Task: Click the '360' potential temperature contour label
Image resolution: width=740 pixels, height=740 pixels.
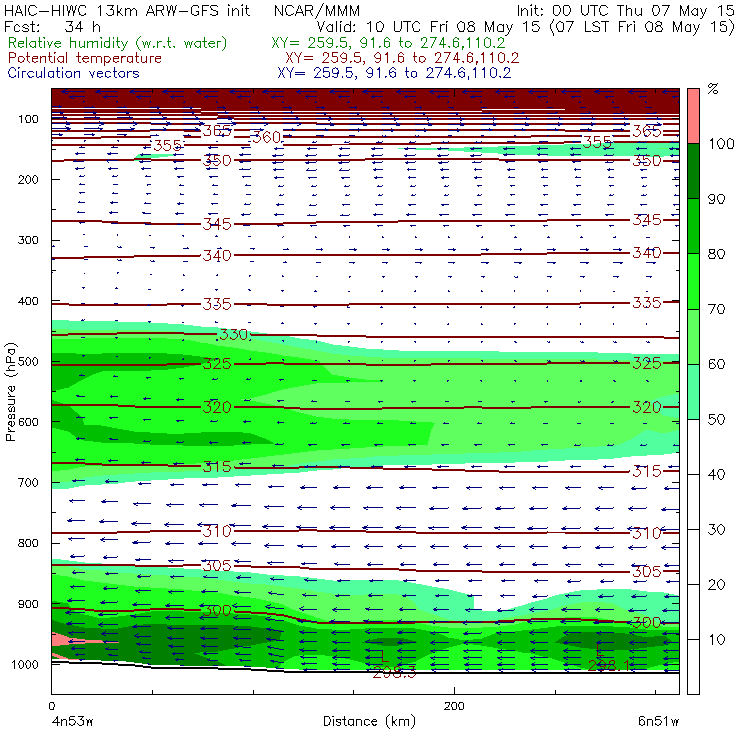Action: pyautogui.click(x=267, y=137)
